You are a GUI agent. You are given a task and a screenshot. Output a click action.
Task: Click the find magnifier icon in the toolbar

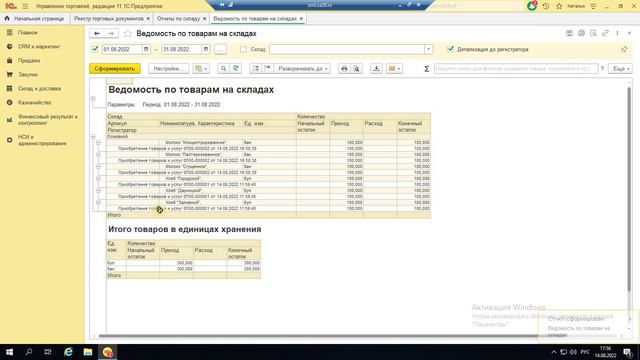point(223,69)
